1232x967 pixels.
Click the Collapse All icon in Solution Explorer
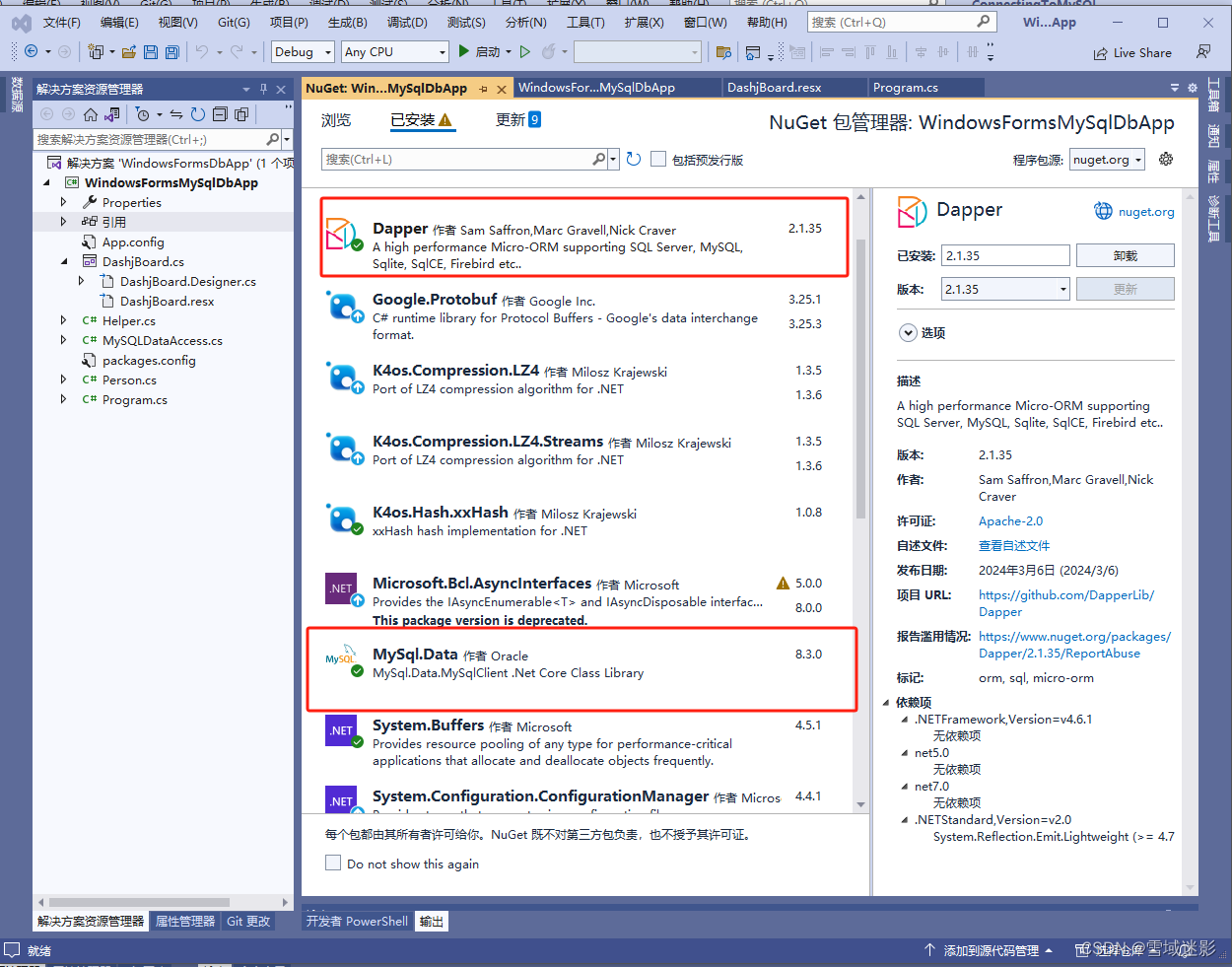point(222,114)
